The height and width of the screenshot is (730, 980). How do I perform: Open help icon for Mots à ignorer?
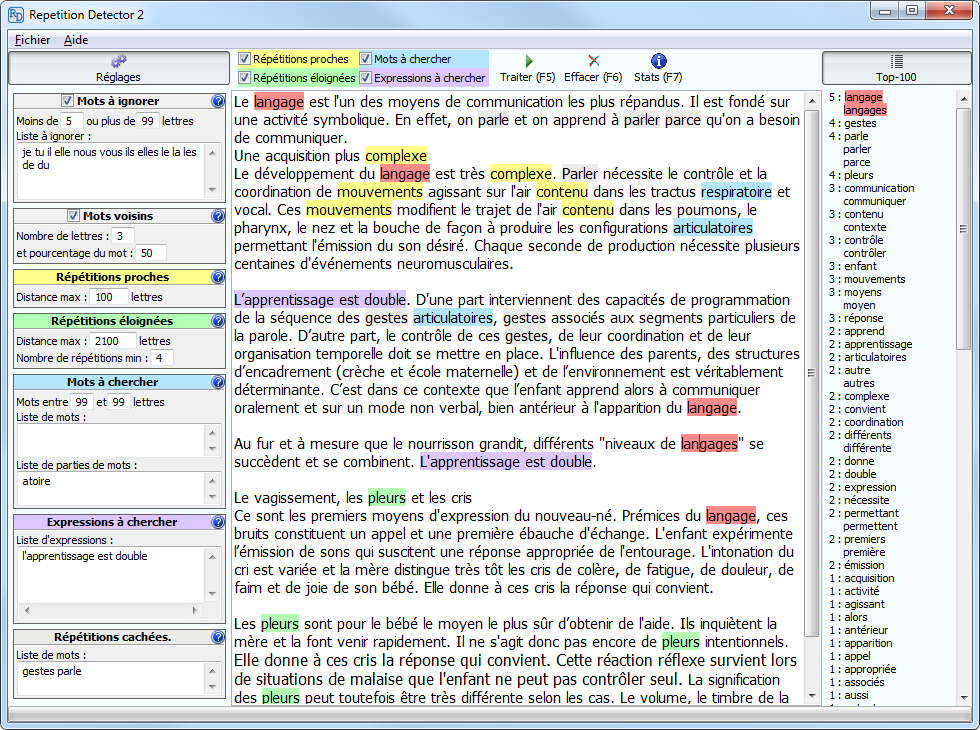[218, 101]
